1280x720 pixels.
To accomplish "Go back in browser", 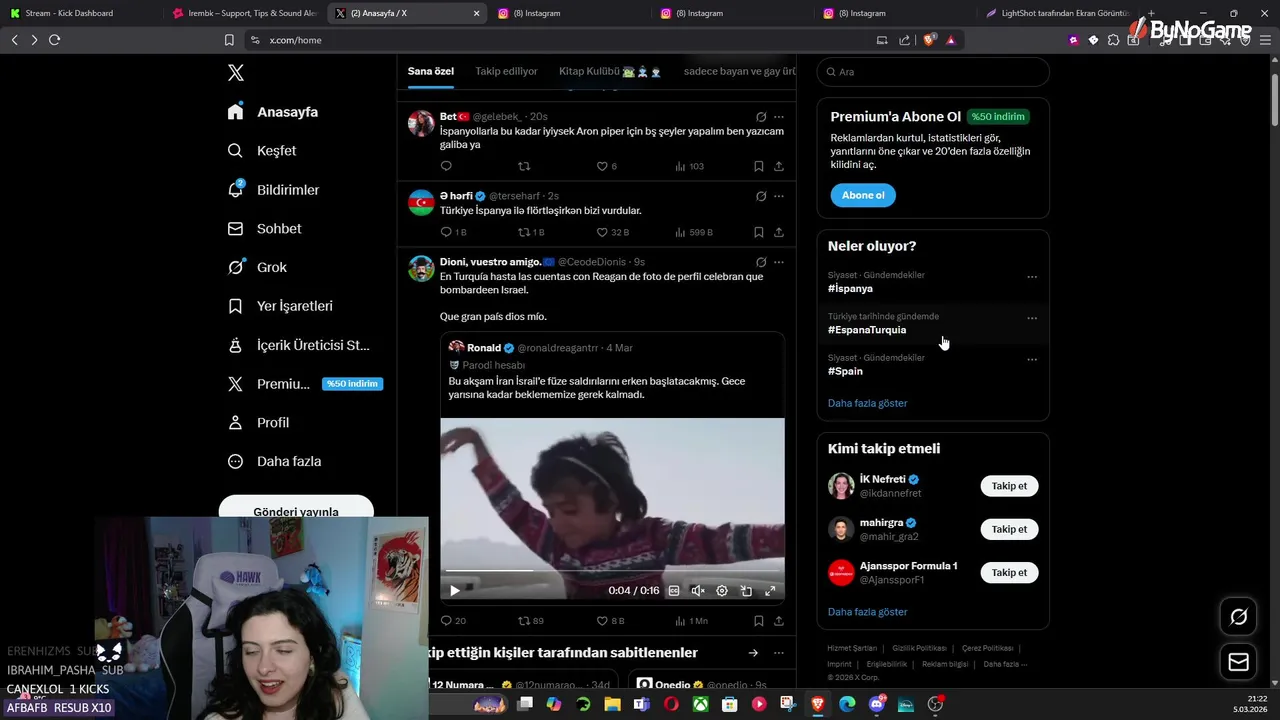I will click(14, 40).
